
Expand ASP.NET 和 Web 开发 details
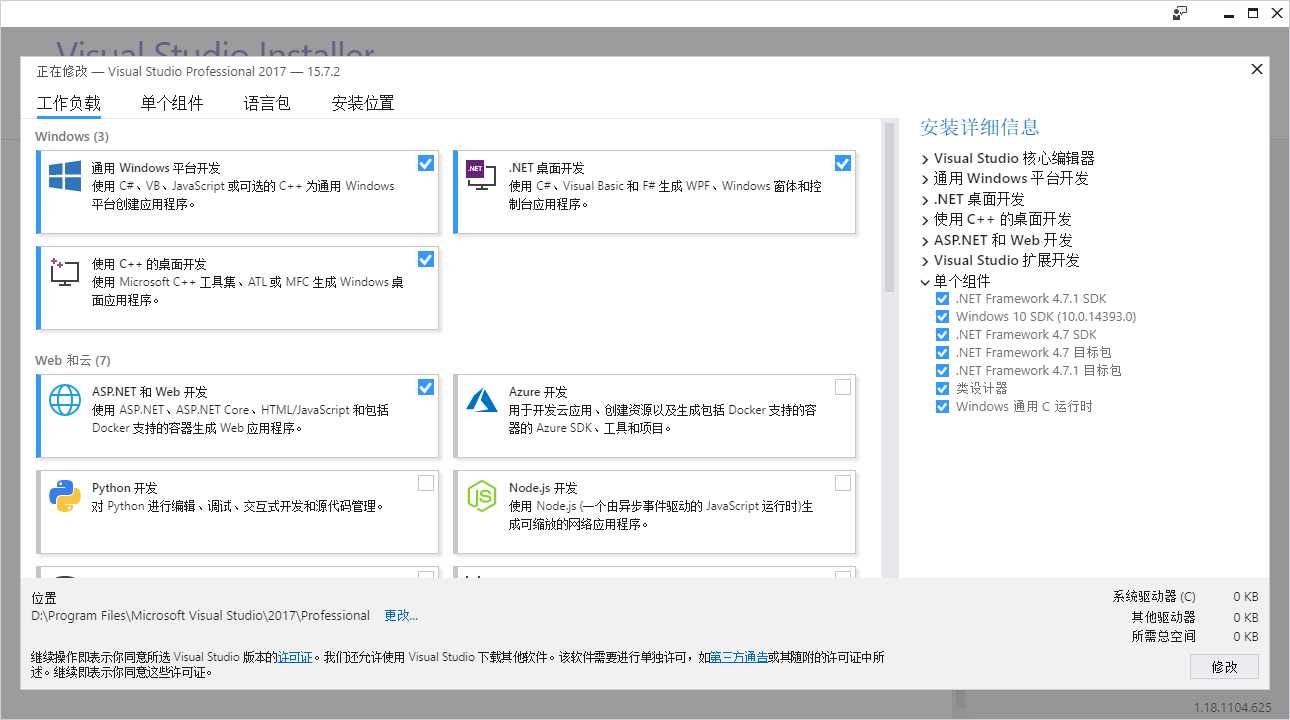pos(925,241)
